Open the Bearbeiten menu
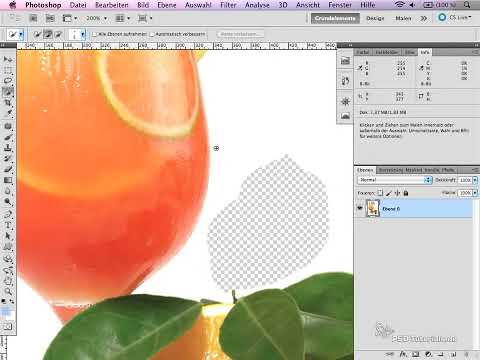The width and height of the screenshot is (480, 360). tap(112, 5)
